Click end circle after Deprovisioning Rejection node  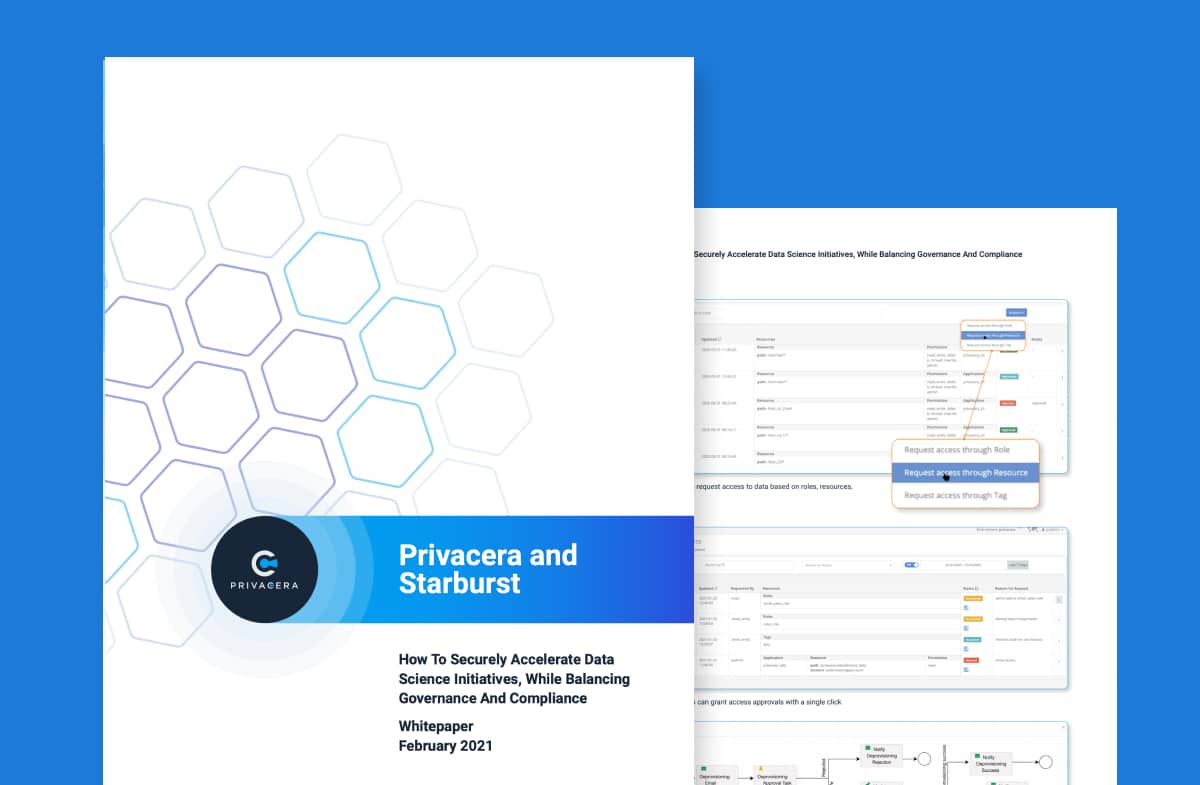pyautogui.click(x=925, y=757)
